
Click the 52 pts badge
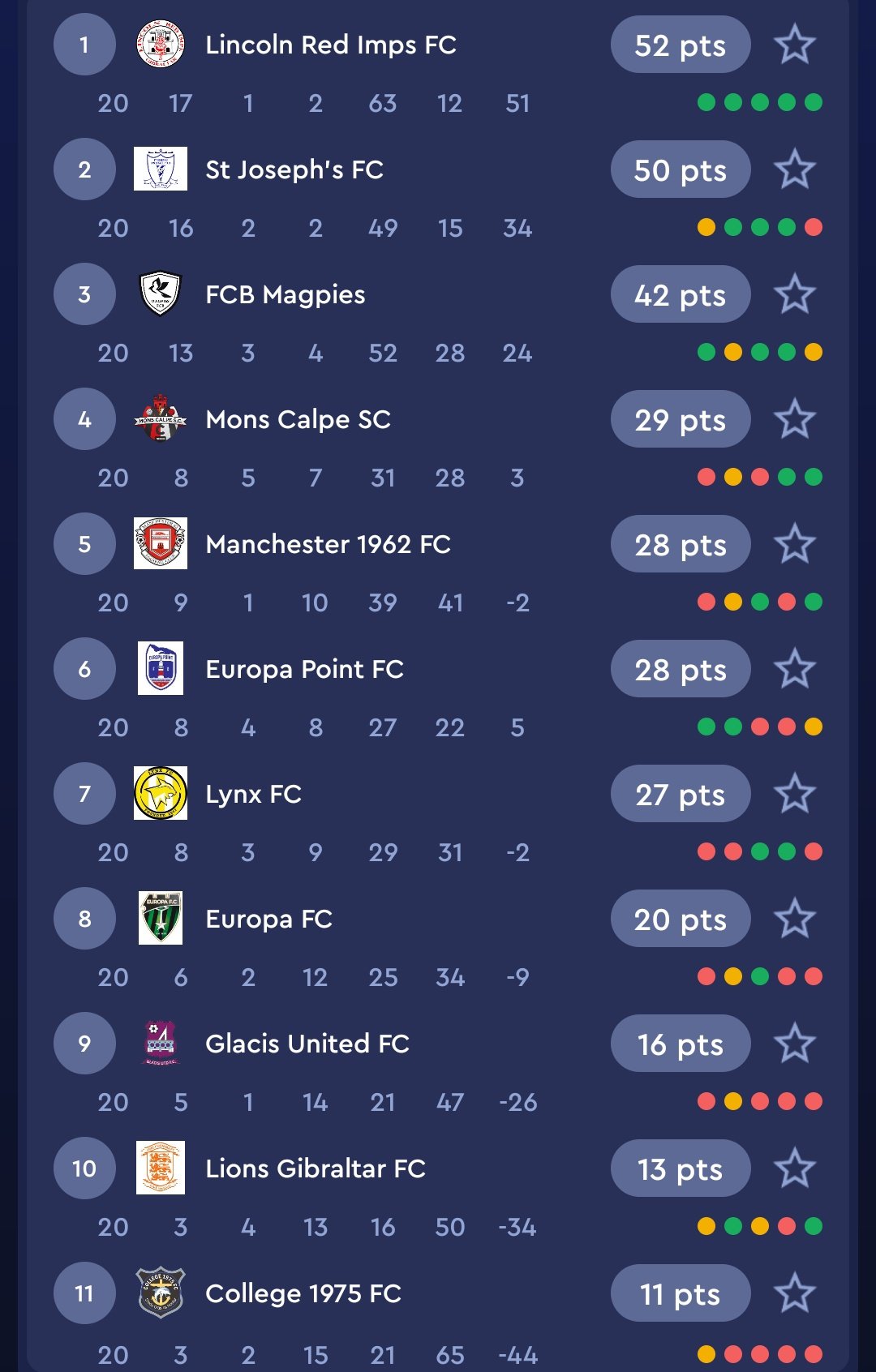click(x=680, y=45)
